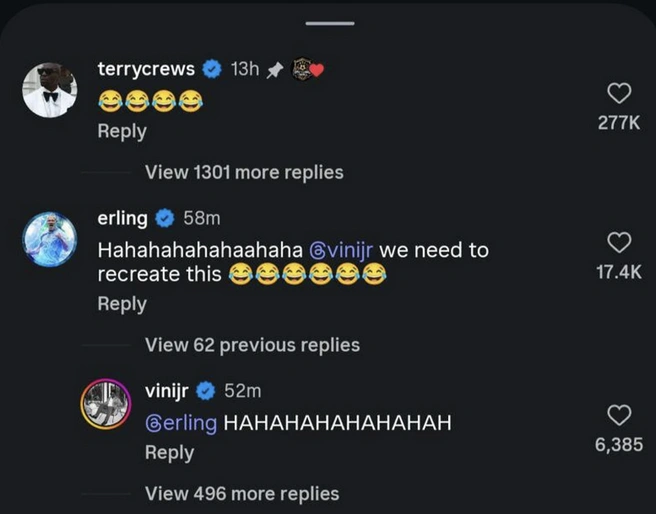Like erling's comment using the heart
This screenshot has height=514, width=656.
coord(619,243)
